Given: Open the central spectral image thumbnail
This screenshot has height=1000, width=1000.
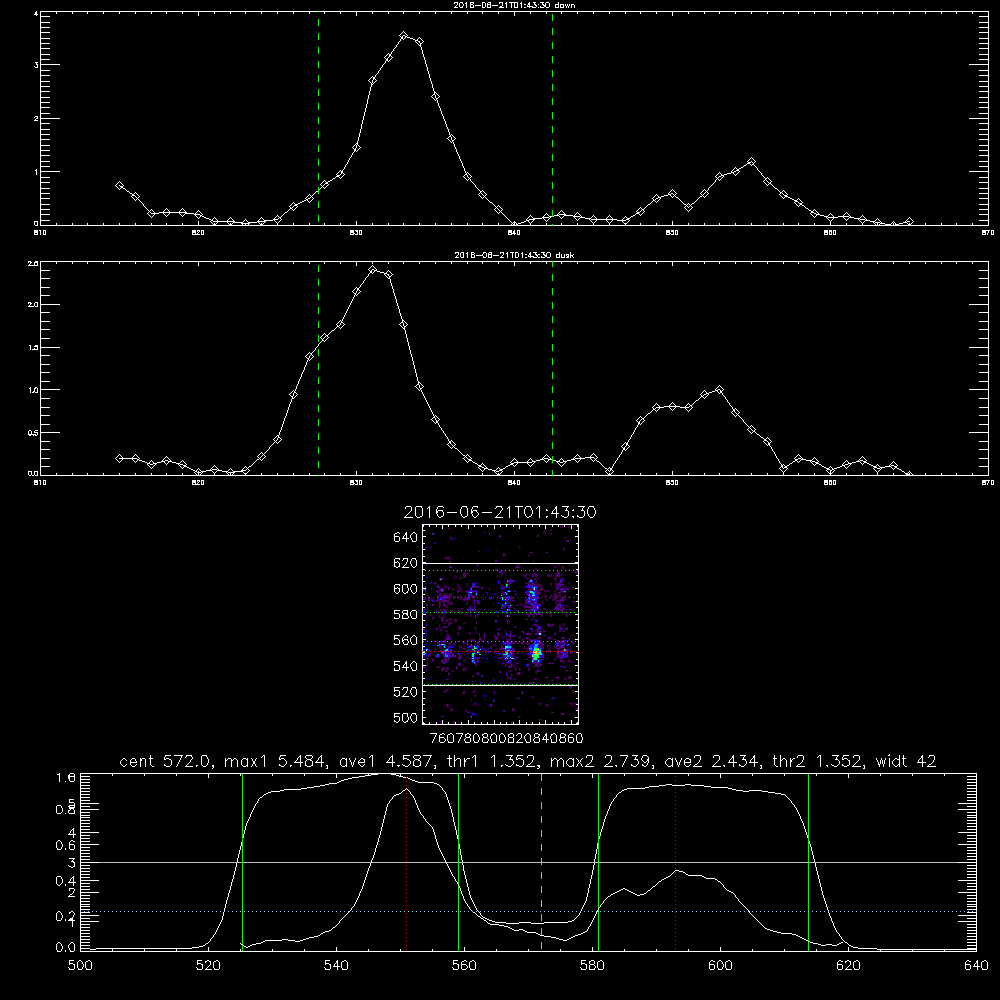Looking at the screenshot, I should click(500, 624).
